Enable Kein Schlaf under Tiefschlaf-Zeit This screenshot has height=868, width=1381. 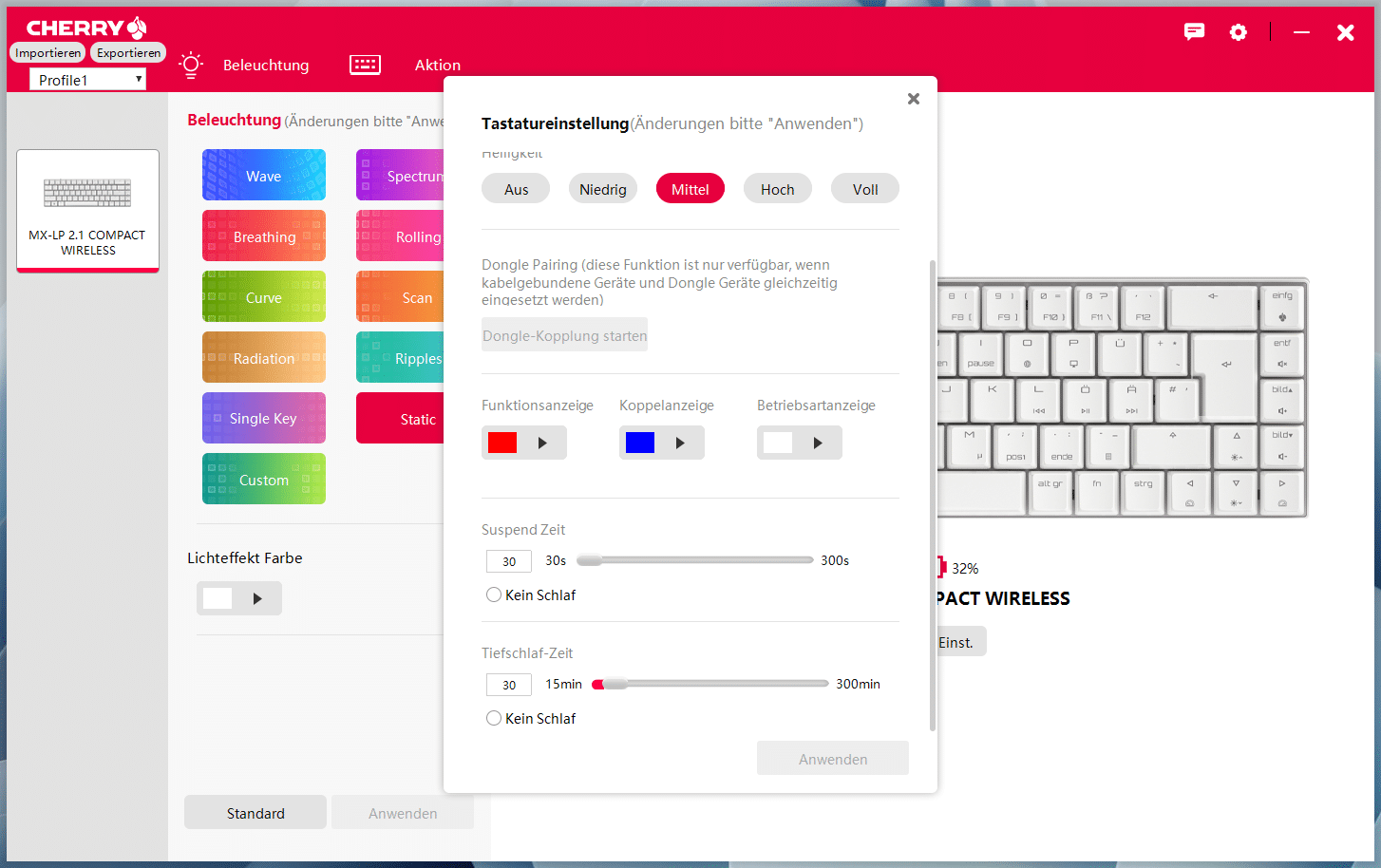pyautogui.click(x=494, y=718)
